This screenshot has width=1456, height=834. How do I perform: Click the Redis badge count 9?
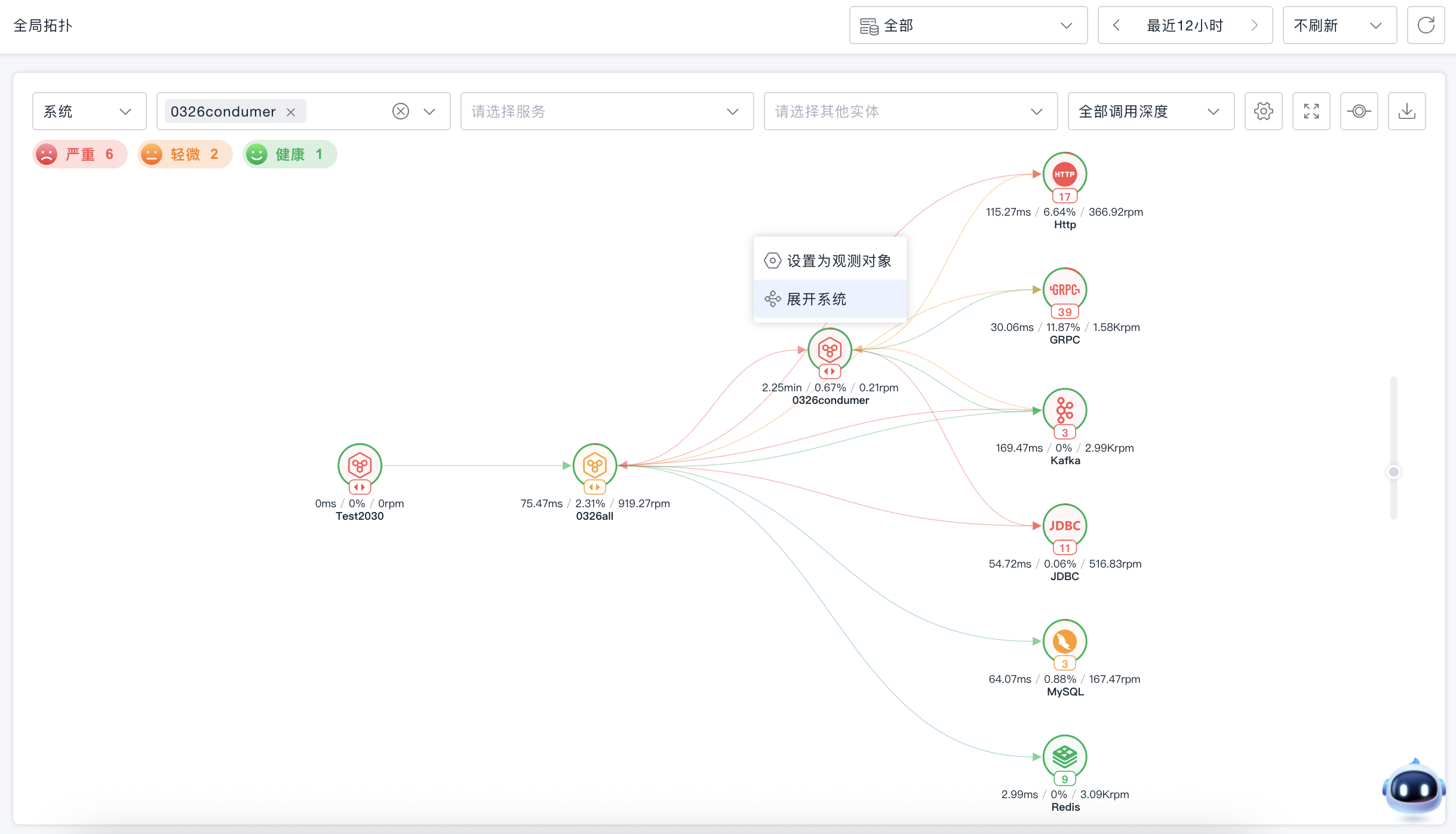[x=1064, y=779]
